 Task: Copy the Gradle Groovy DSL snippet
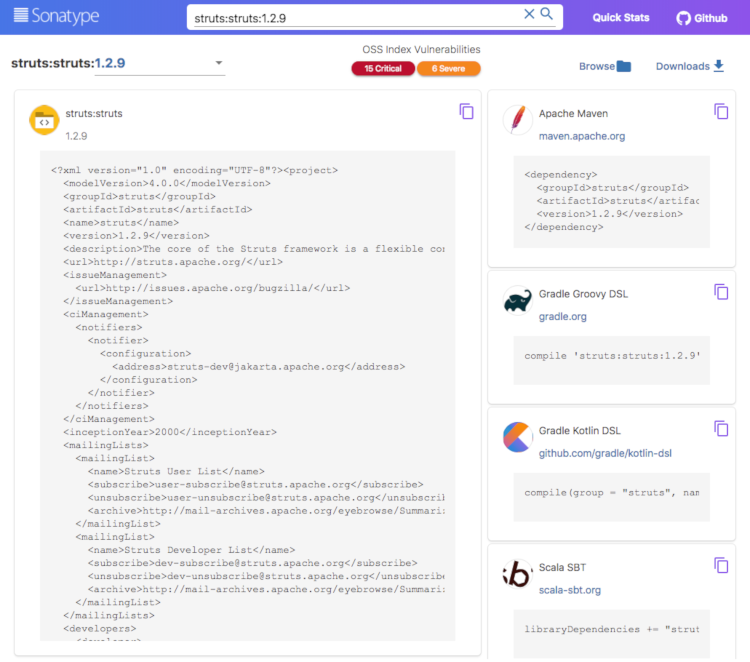[x=721, y=292]
